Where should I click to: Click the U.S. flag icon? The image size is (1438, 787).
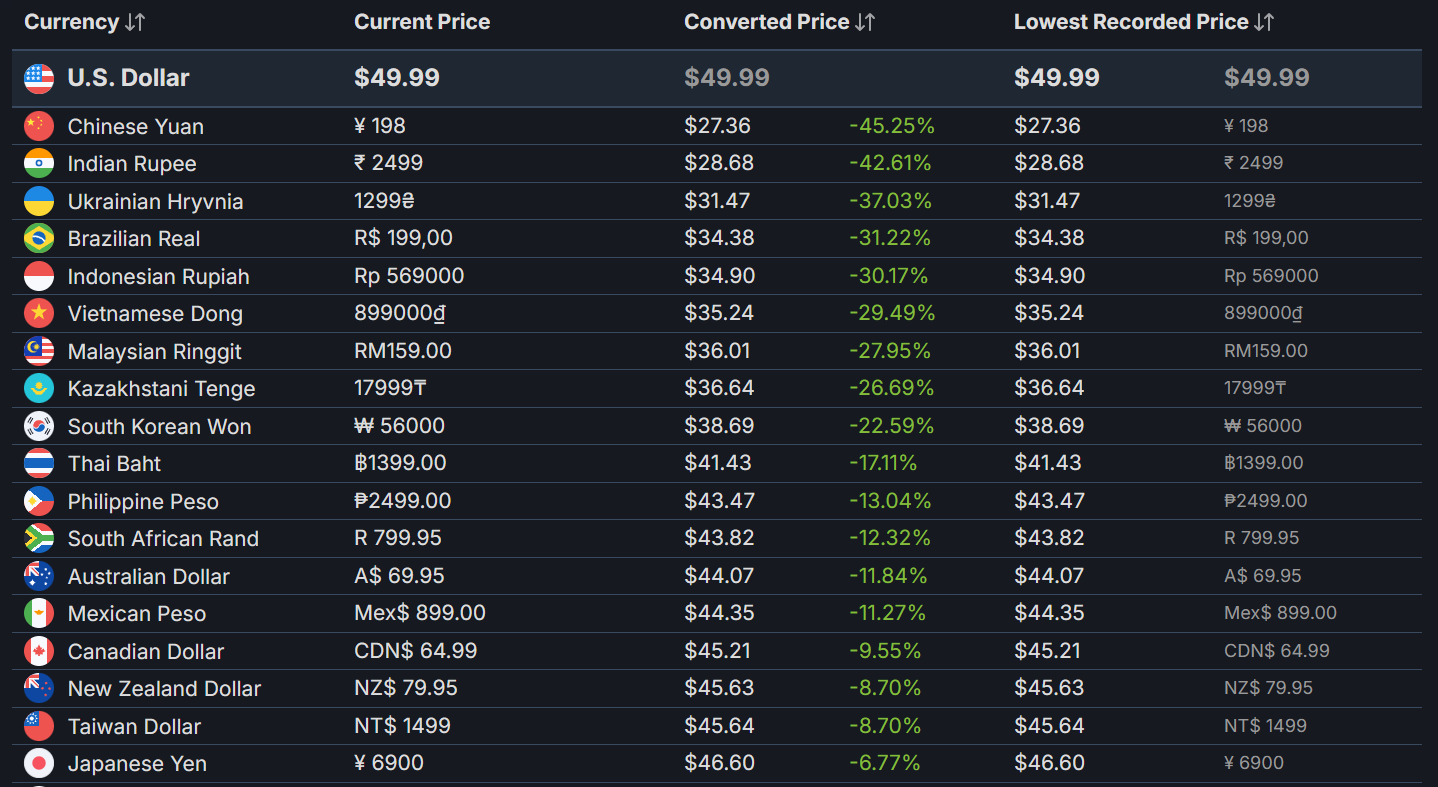[39, 78]
